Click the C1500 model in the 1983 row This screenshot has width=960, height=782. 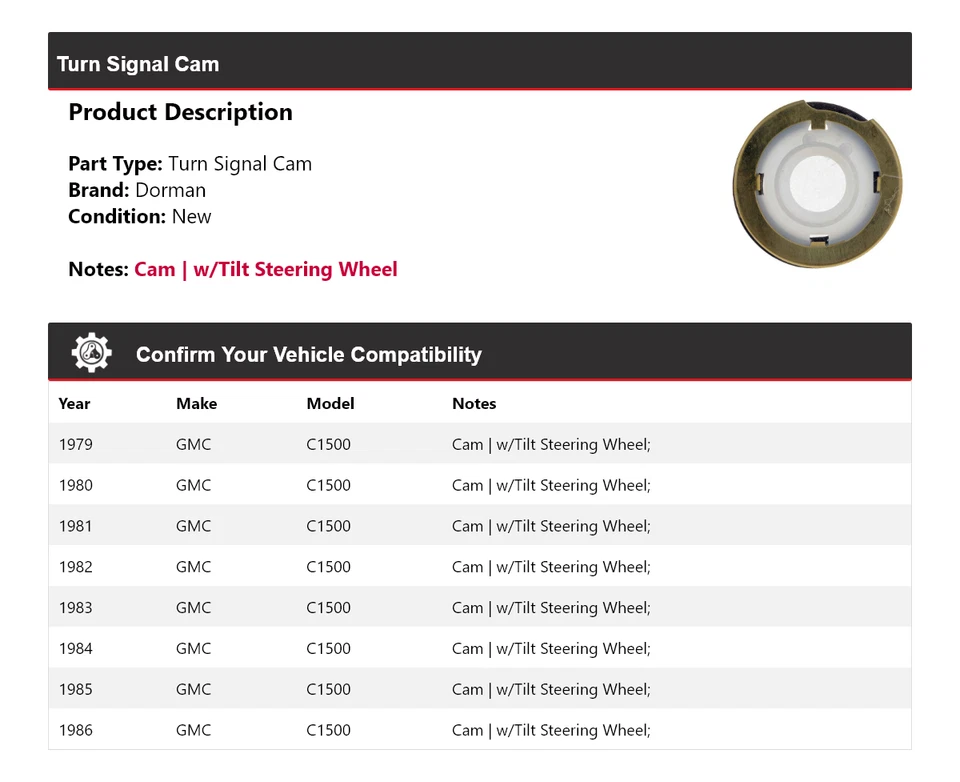point(329,607)
